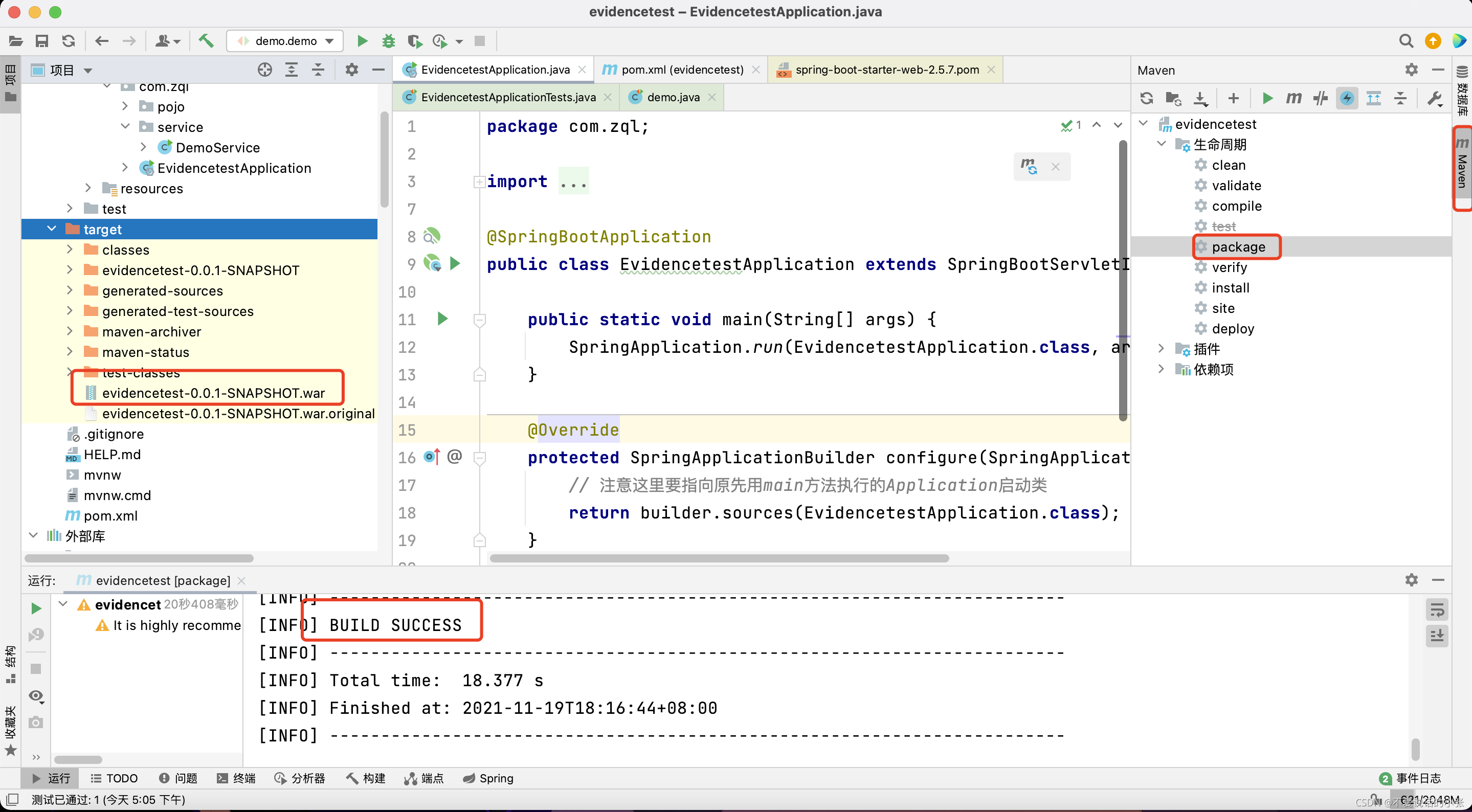This screenshot has height=812, width=1472.
Task: Toggle soft-wrap in run console
Action: [x=1437, y=609]
